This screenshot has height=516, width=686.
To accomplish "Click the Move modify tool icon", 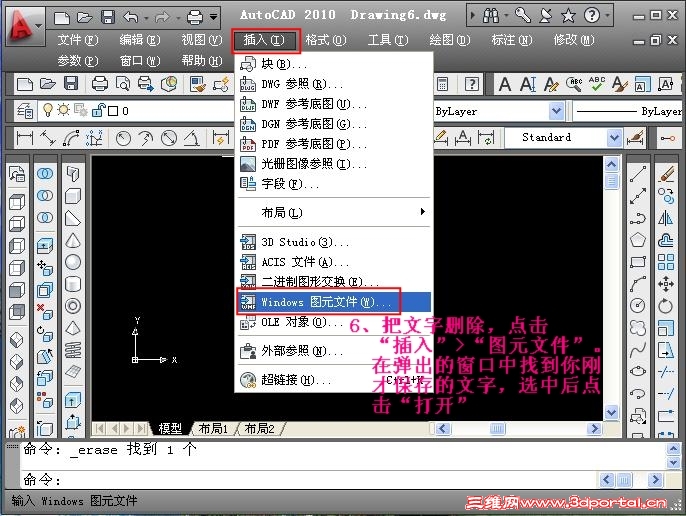I will click(x=665, y=284).
